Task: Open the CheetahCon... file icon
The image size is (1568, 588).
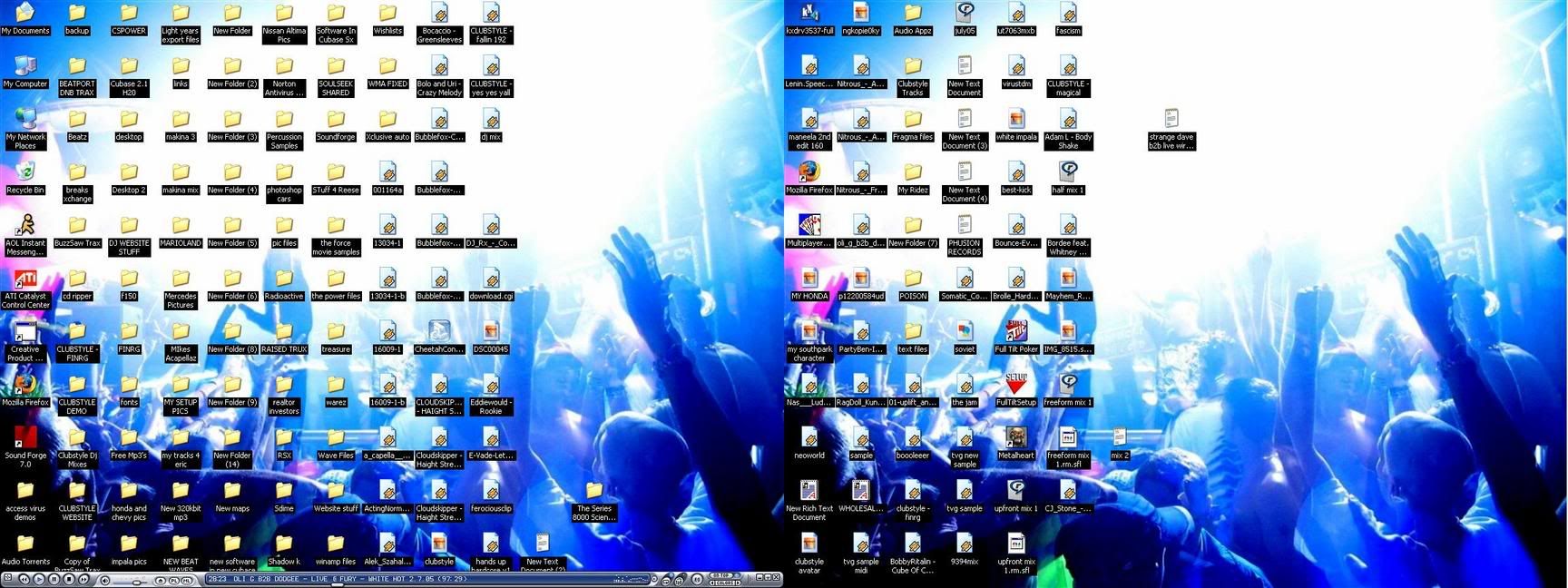Action: point(439,338)
